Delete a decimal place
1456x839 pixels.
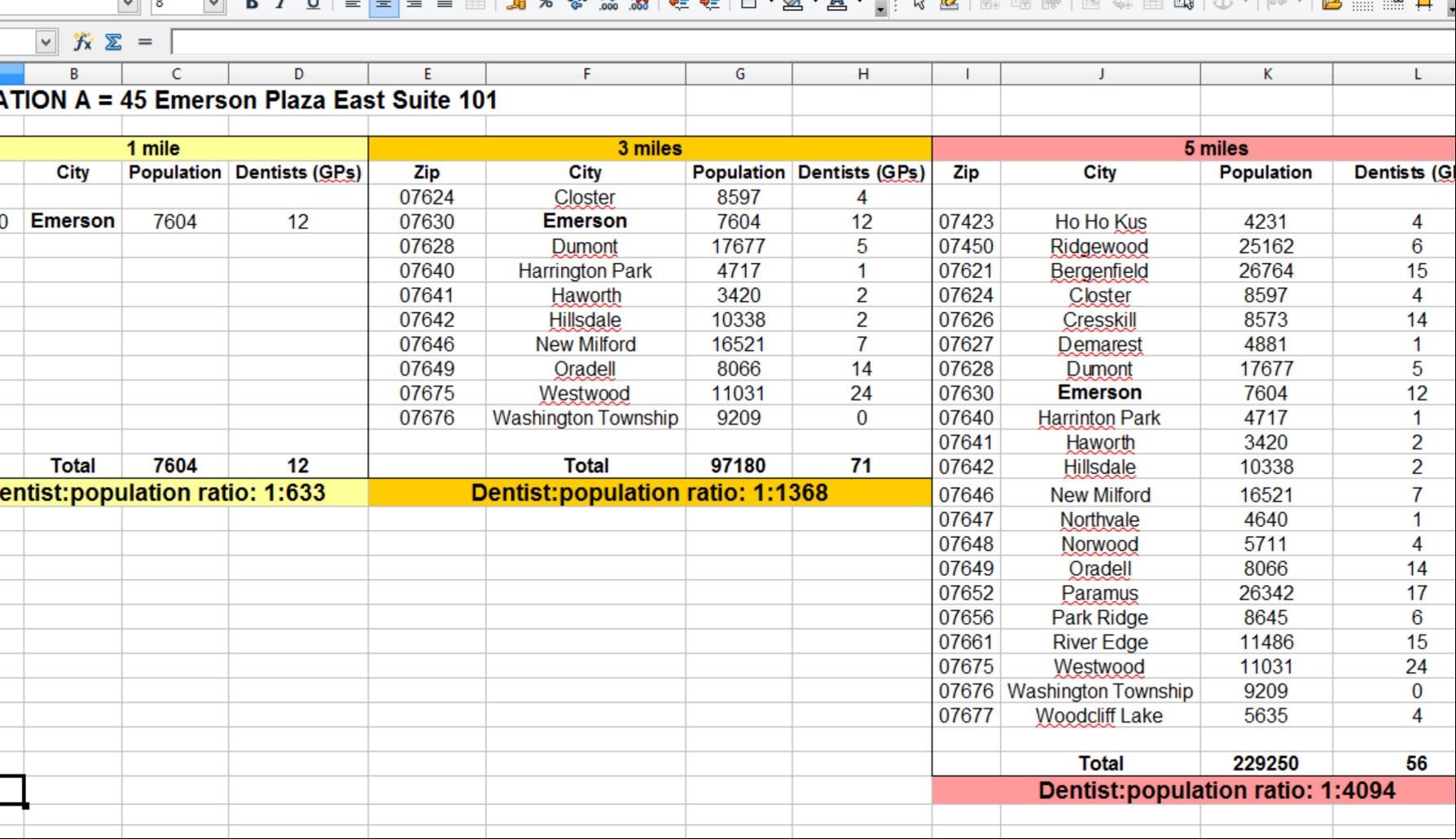639,5
